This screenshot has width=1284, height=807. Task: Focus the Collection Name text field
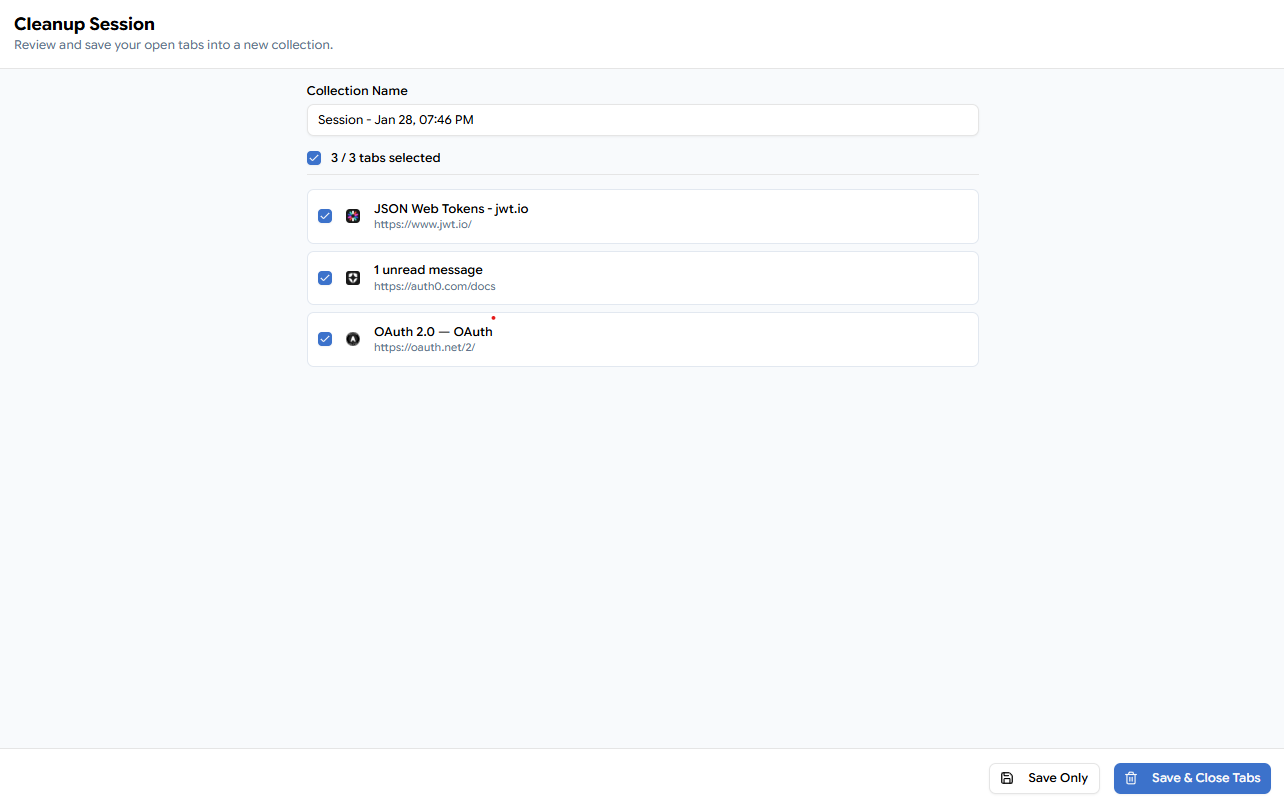pos(642,120)
